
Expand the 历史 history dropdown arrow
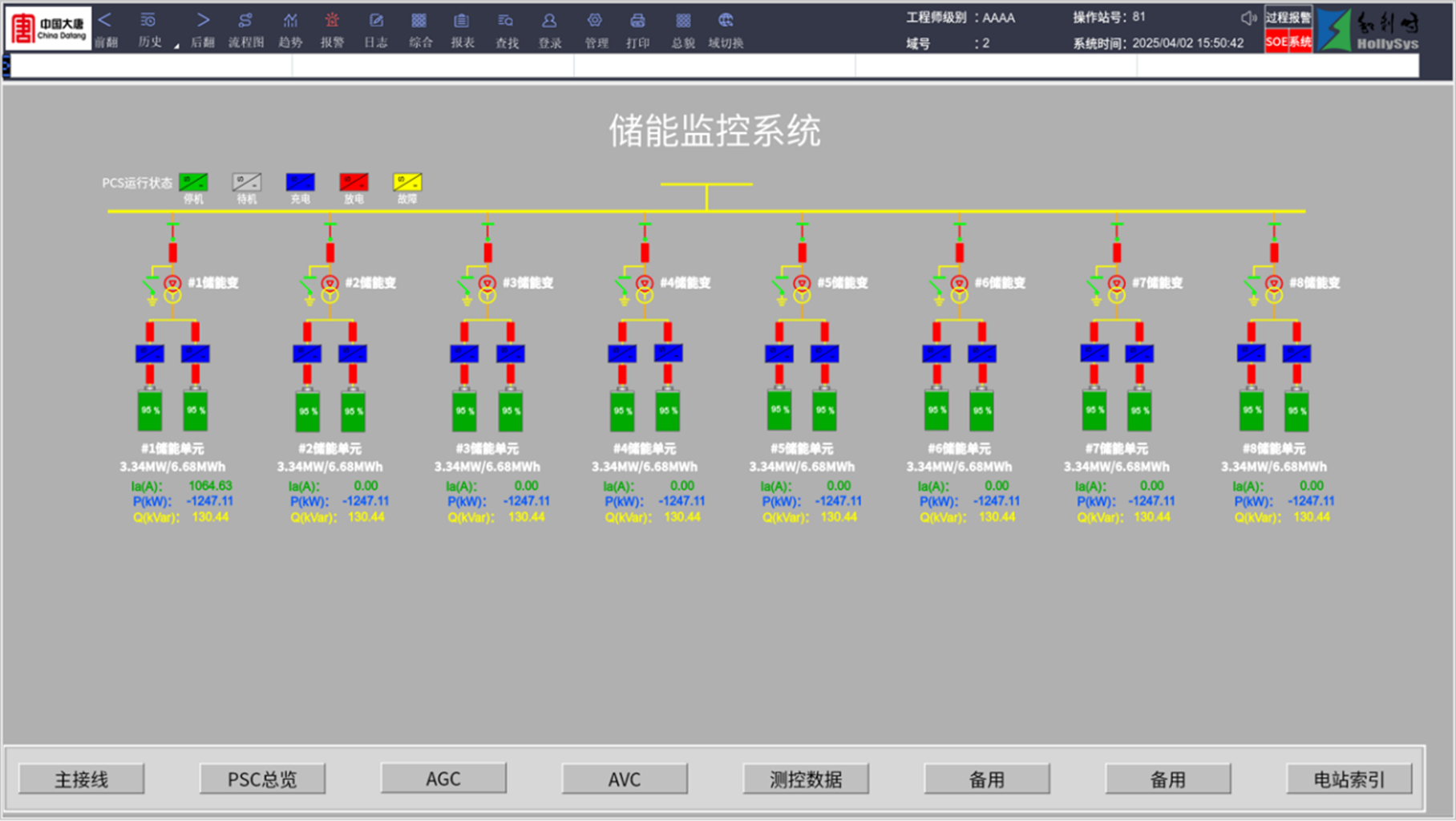(176, 46)
